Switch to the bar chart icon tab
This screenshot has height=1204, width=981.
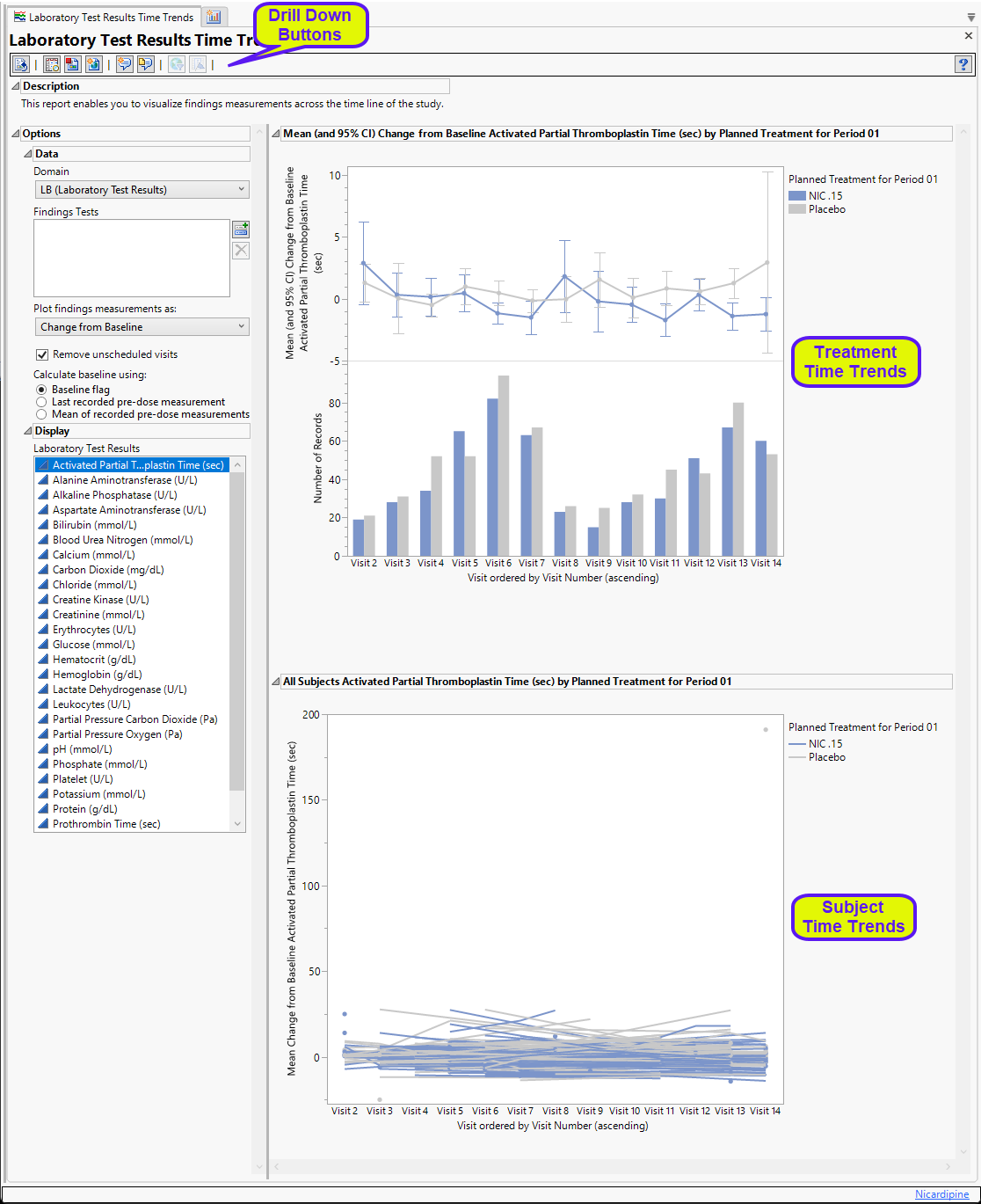click(214, 17)
